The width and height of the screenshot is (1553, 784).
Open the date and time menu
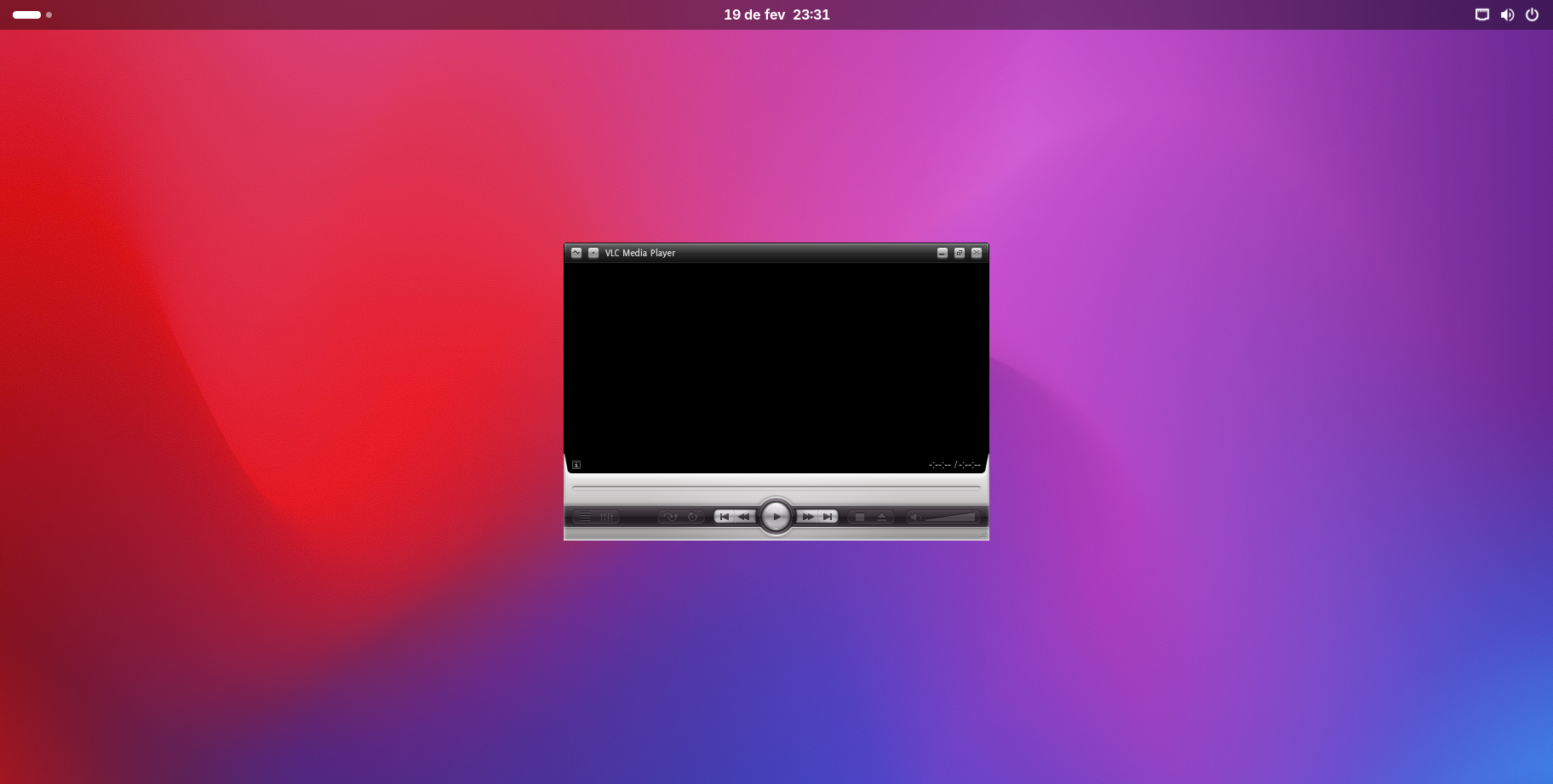(776, 14)
